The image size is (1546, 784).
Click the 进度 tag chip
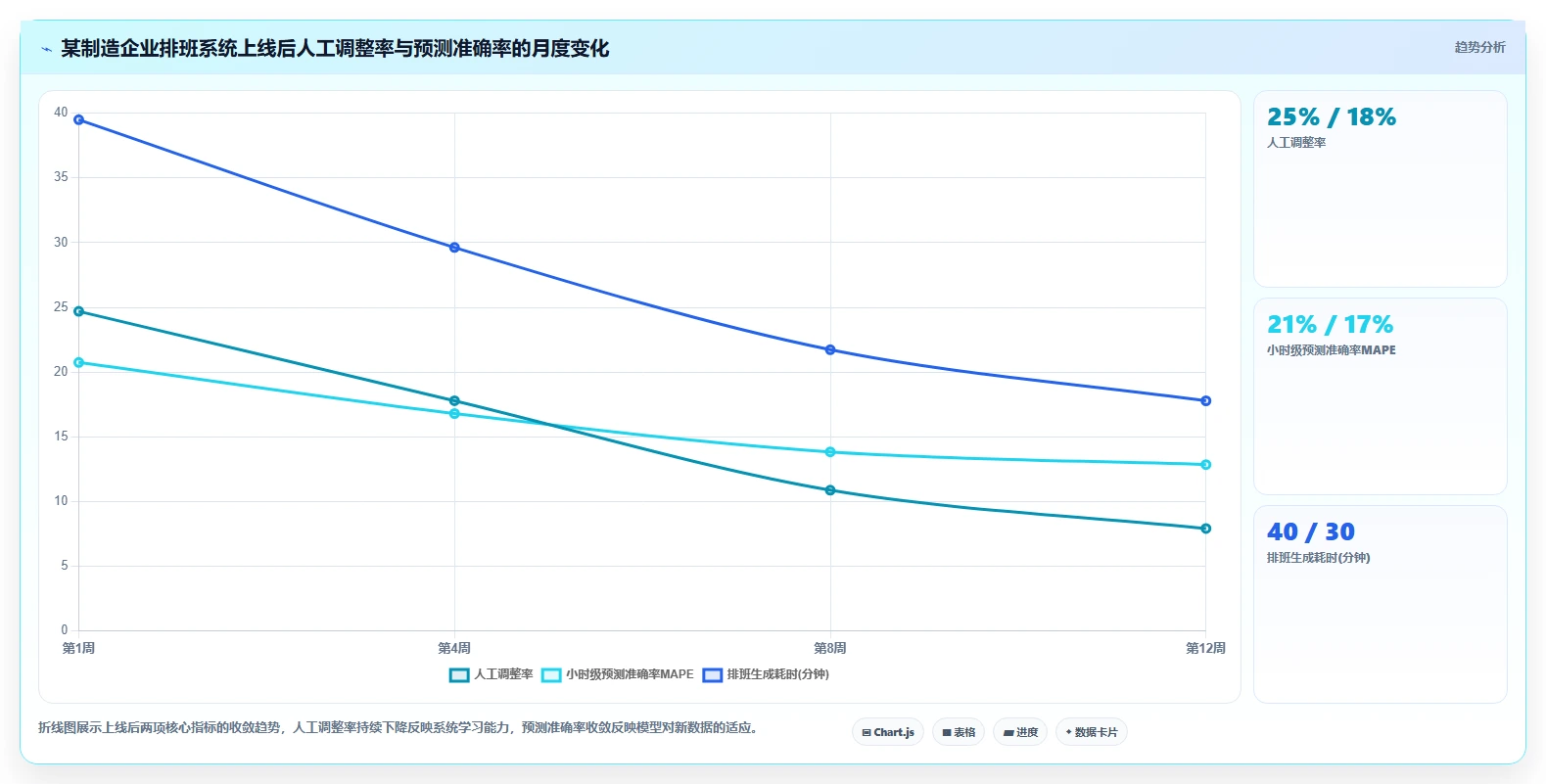1020,732
